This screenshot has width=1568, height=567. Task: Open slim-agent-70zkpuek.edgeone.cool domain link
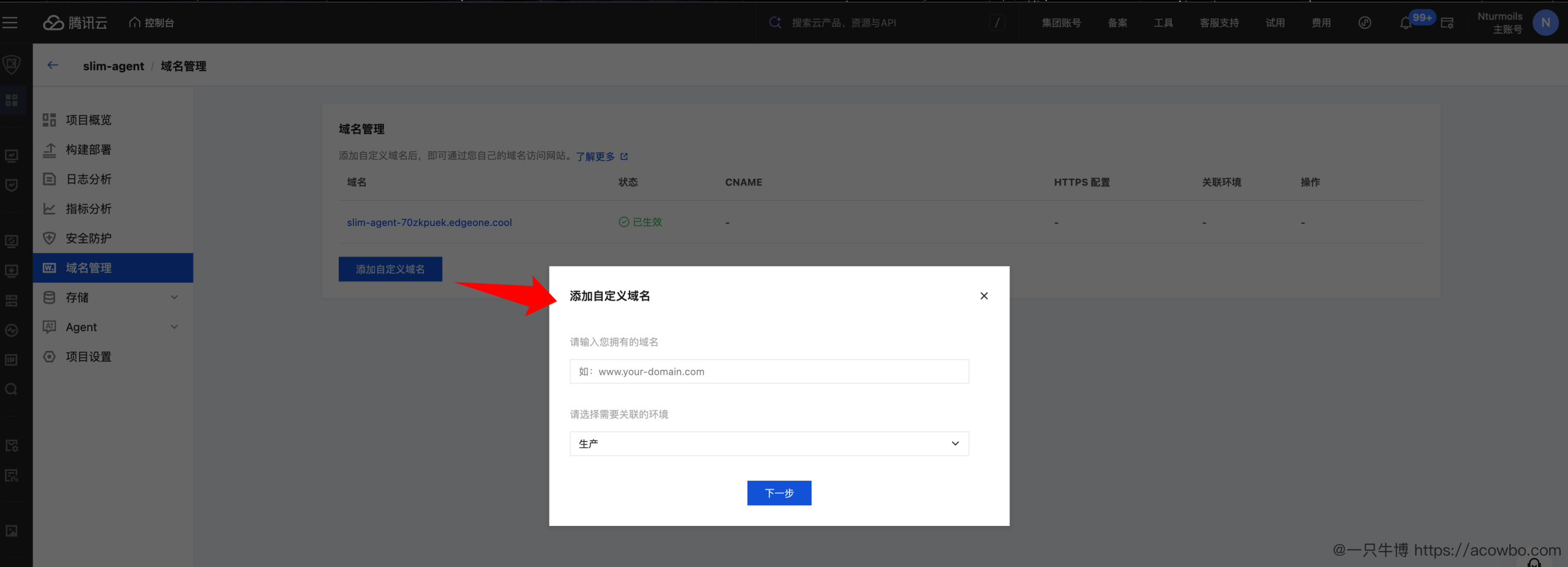(429, 222)
